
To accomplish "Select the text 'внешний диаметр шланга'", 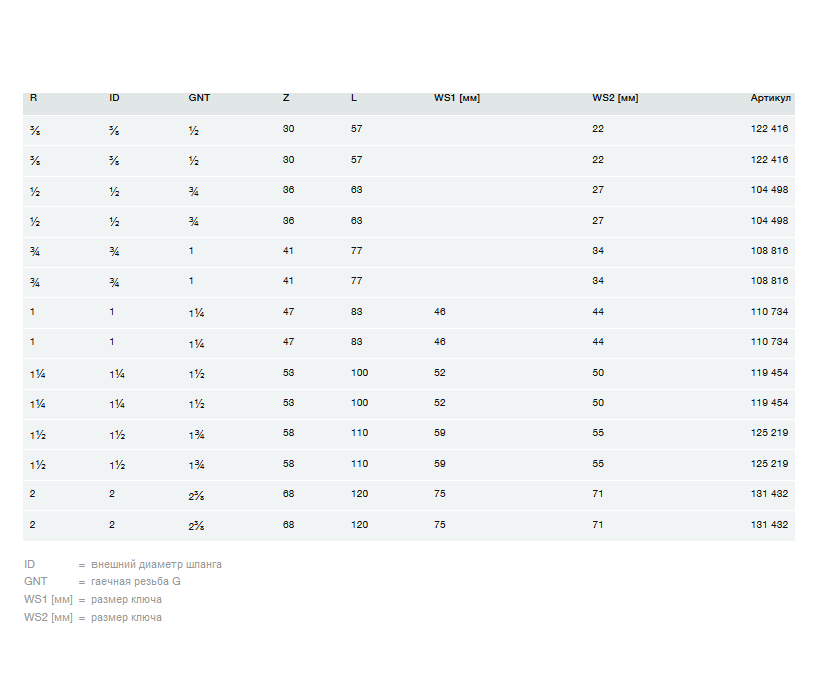I will (156, 564).
